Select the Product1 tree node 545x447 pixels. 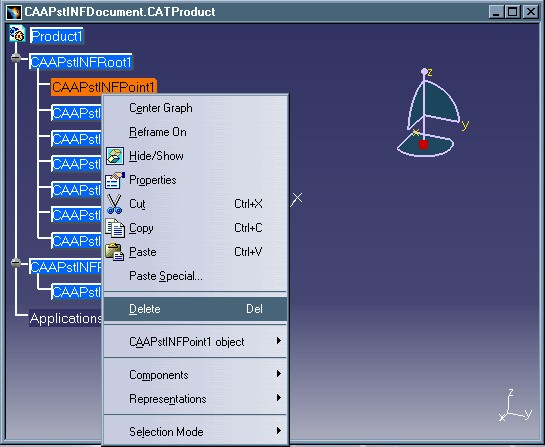[x=57, y=36]
